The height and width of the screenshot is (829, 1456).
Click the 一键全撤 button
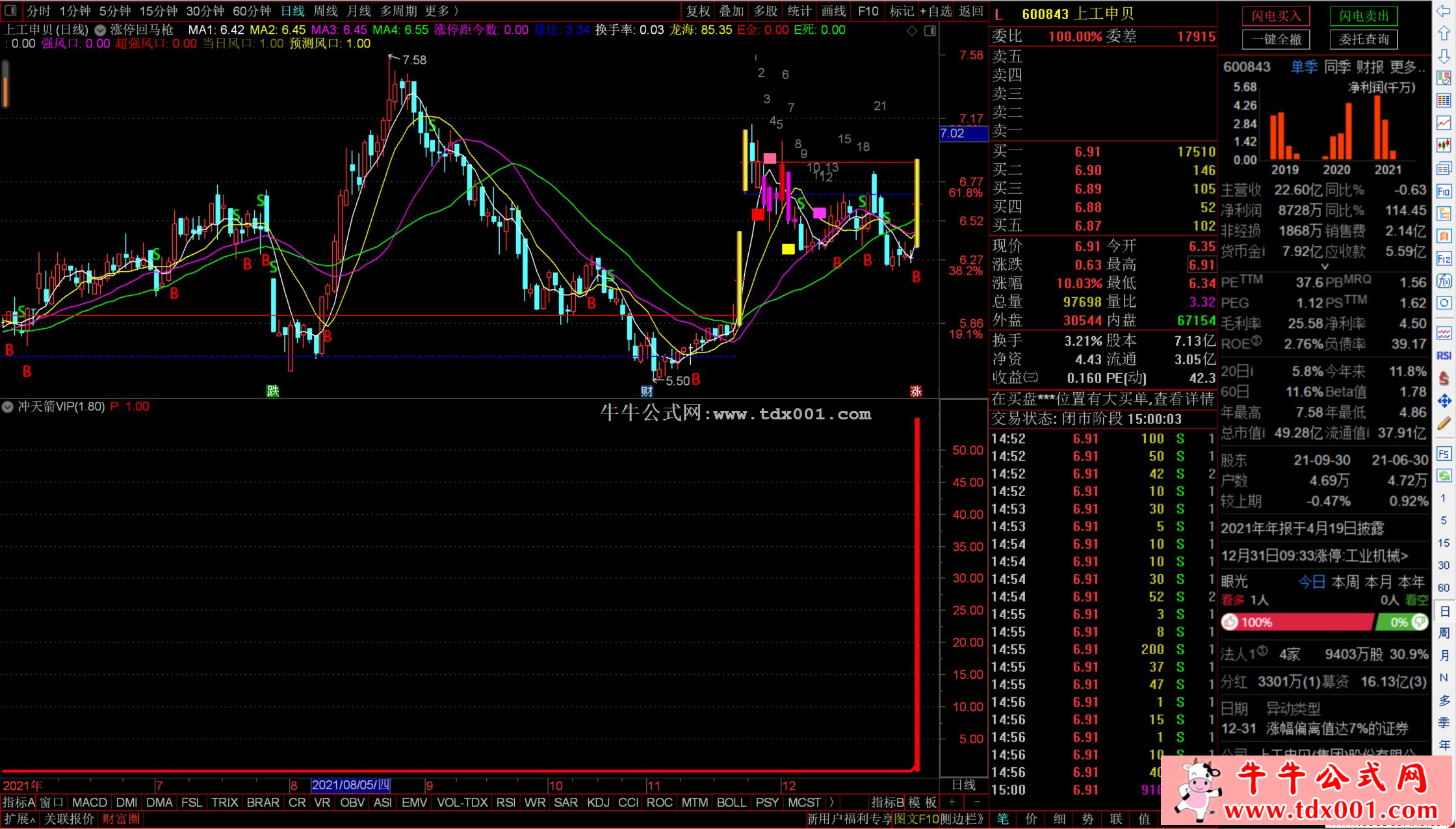point(1276,40)
